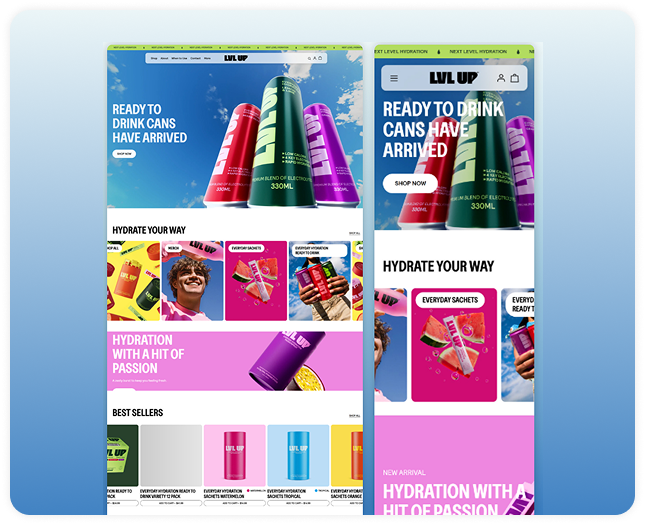Image resolution: width=645 pixels, height=525 pixels.
Task: Select About in the desktop navigation
Action: click(x=164, y=59)
